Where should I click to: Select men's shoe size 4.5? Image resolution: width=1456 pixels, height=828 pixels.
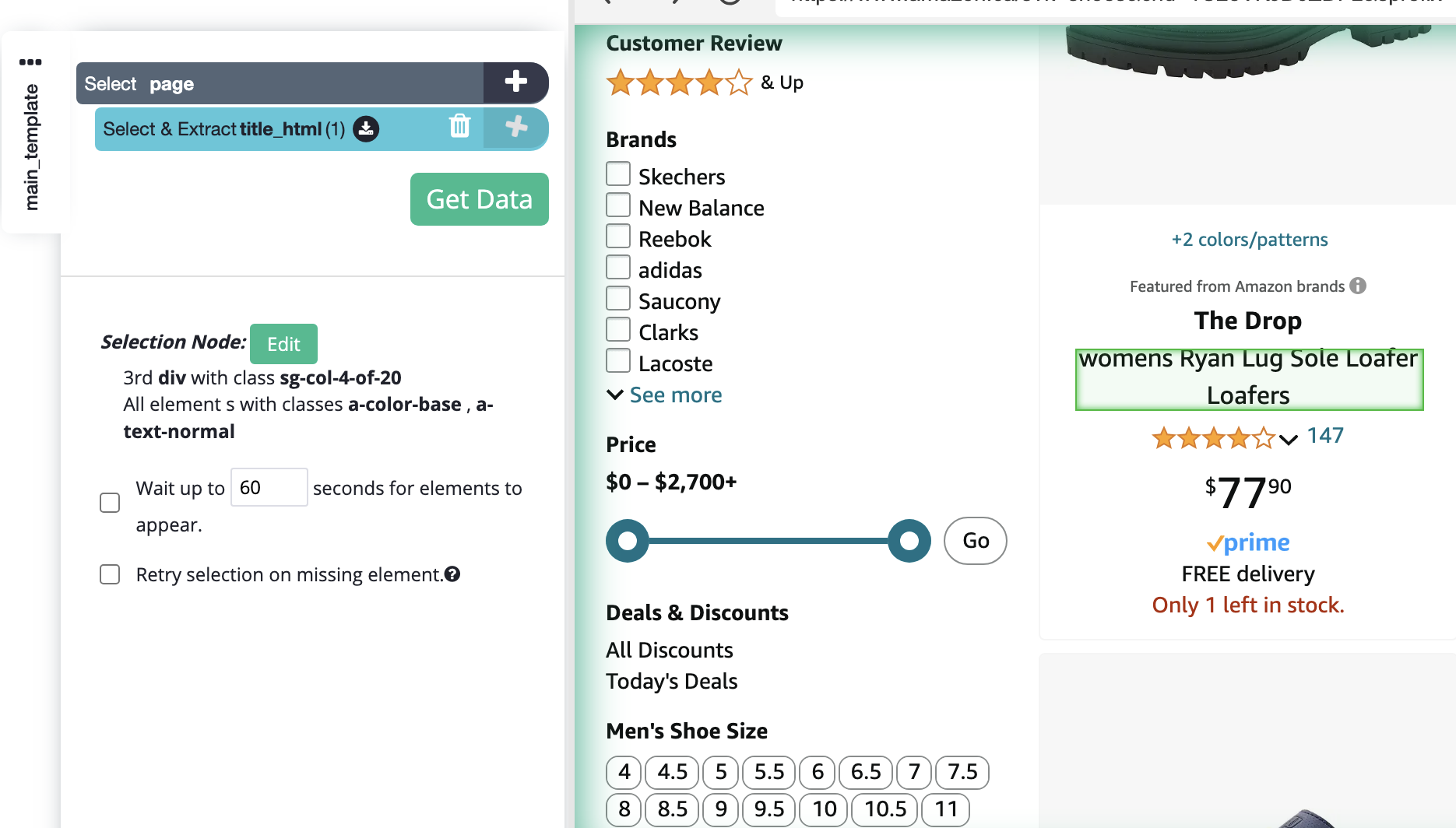(672, 772)
